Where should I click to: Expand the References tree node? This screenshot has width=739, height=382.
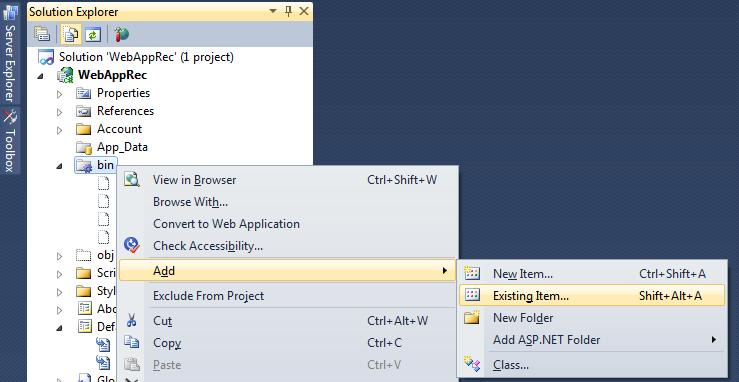(59, 112)
